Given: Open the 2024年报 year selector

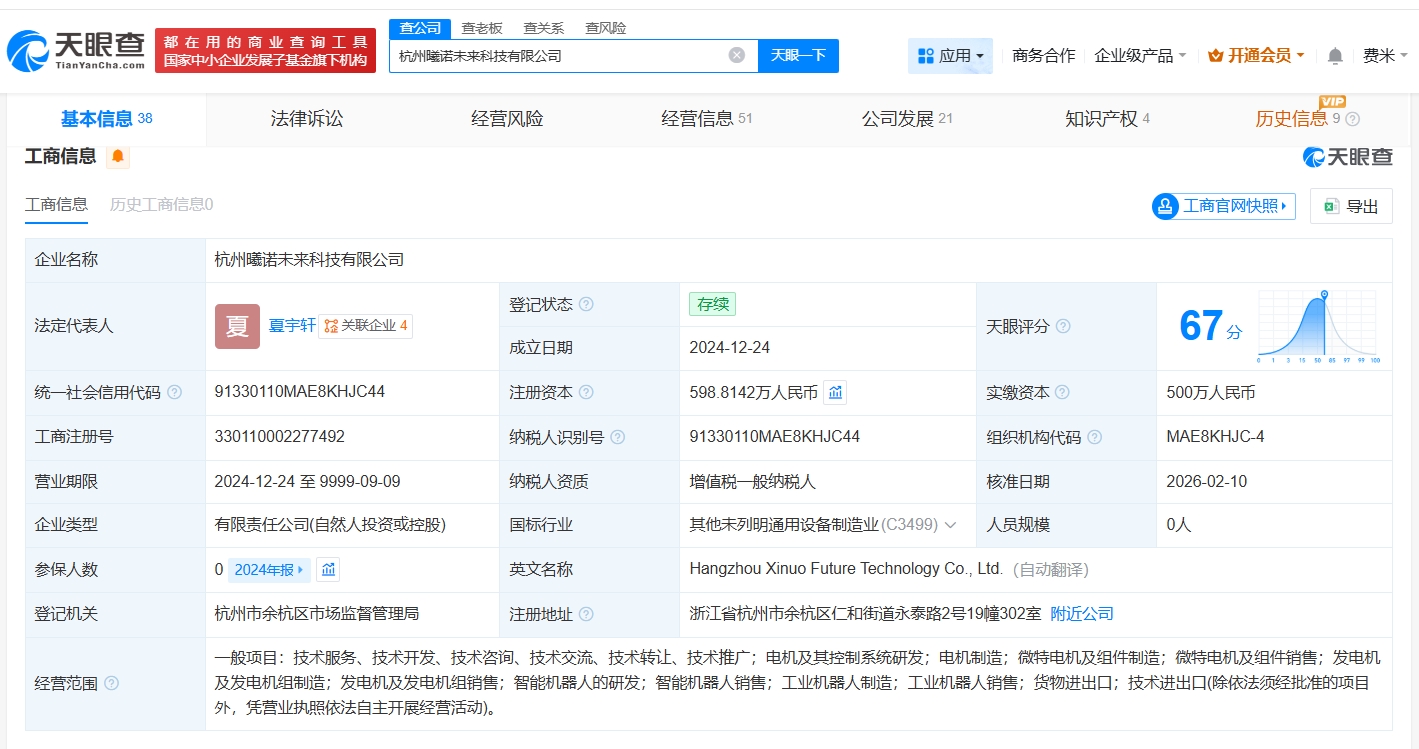Looking at the screenshot, I should click(x=269, y=570).
